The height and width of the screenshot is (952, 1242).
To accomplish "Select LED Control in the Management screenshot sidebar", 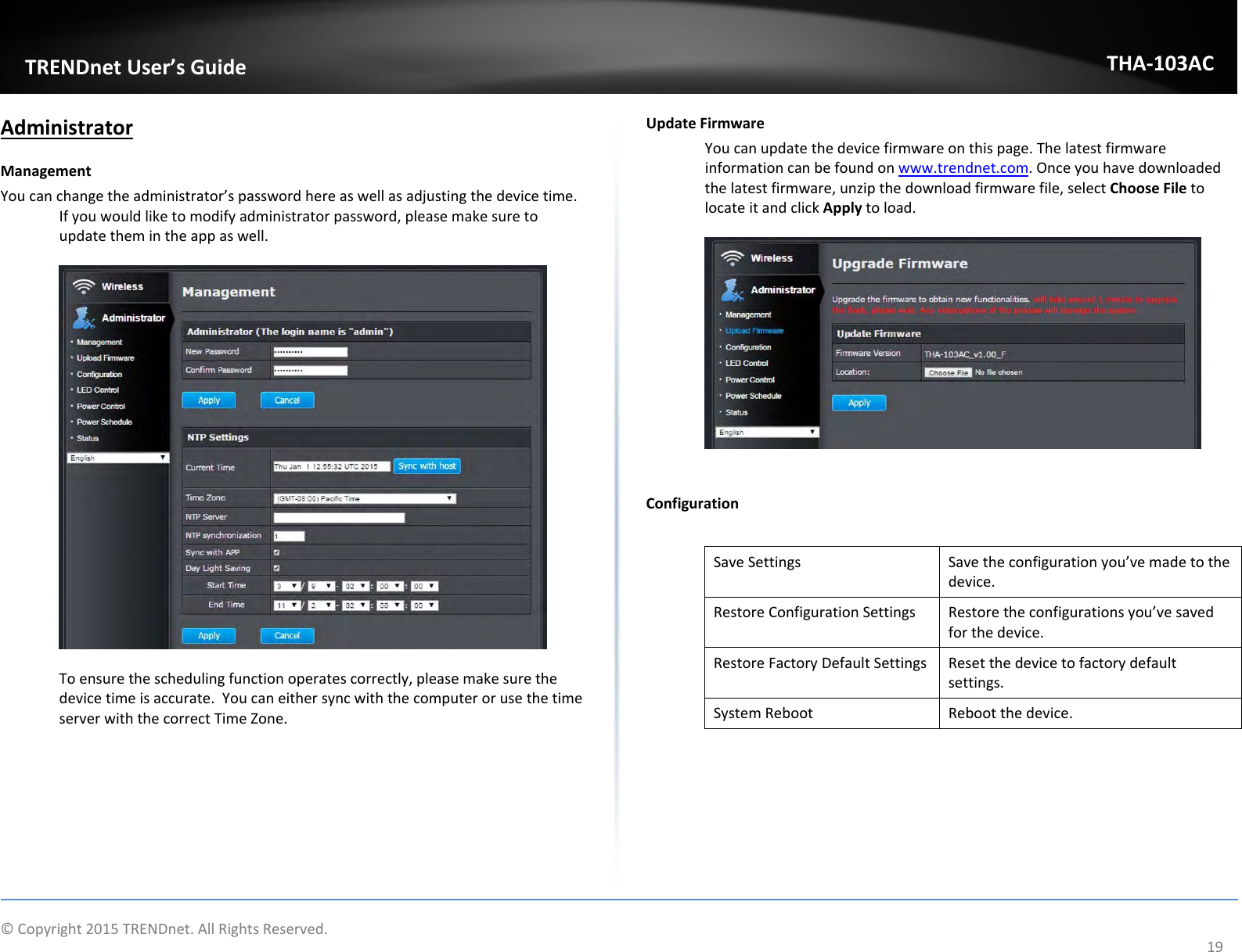I will pyautogui.click(x=98, y=390).
